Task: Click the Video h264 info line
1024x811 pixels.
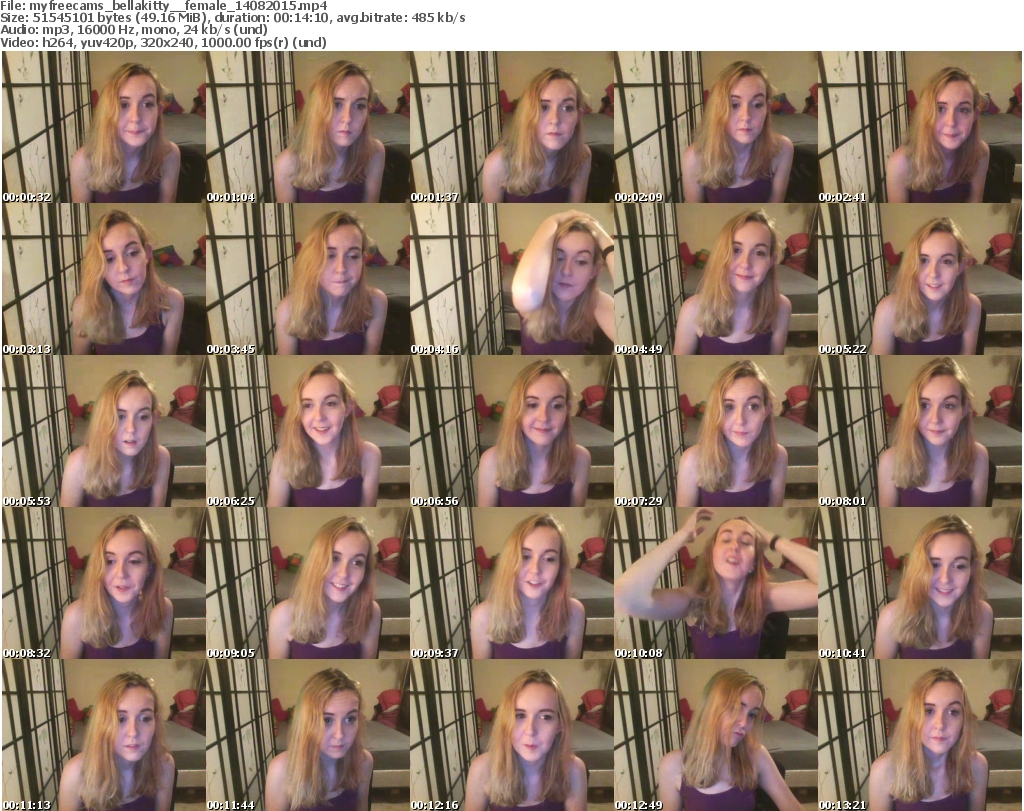Action: coord(163,42)
